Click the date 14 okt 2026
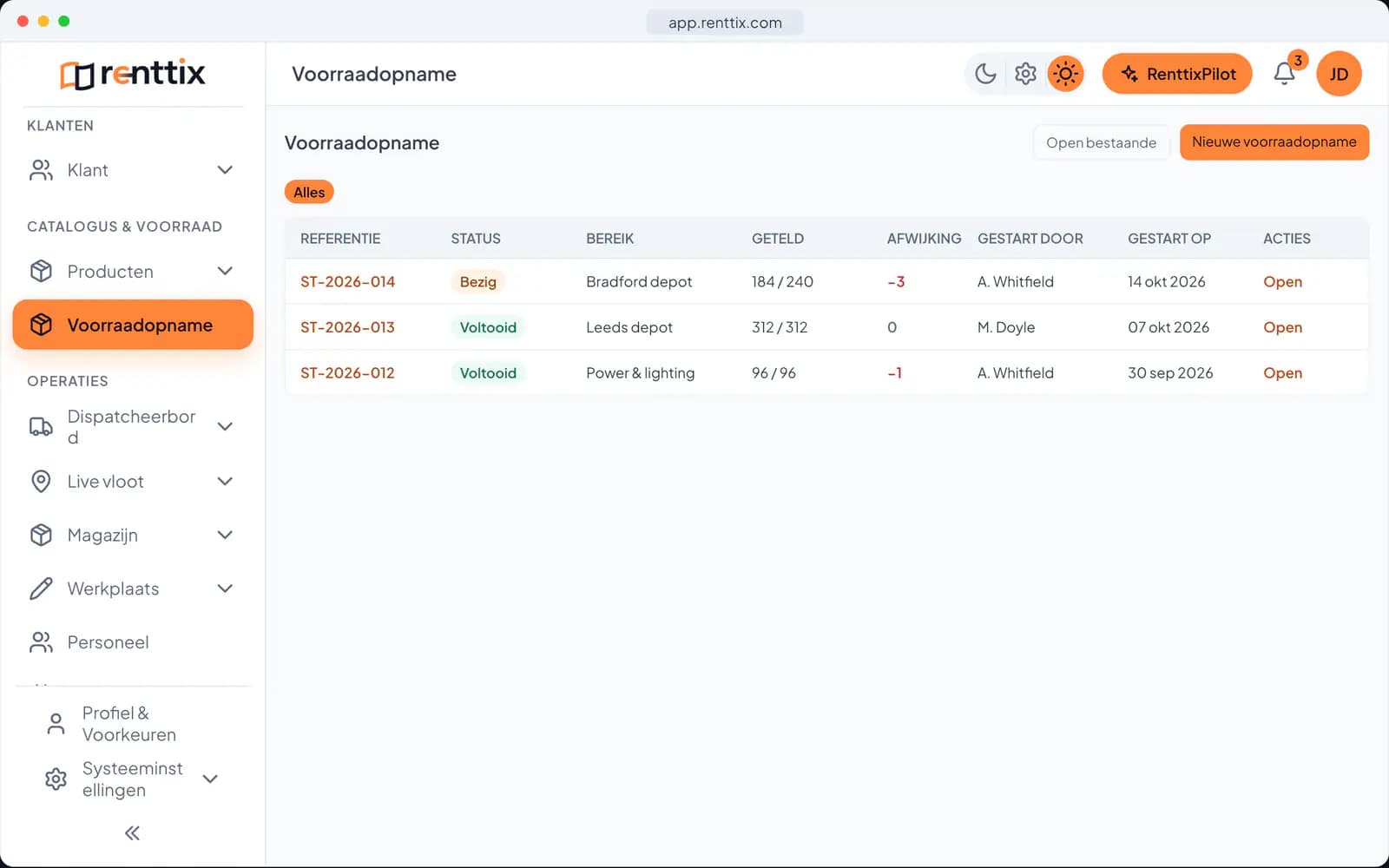Screen dimensions: 1389x868 click(x=1166, y=282)
